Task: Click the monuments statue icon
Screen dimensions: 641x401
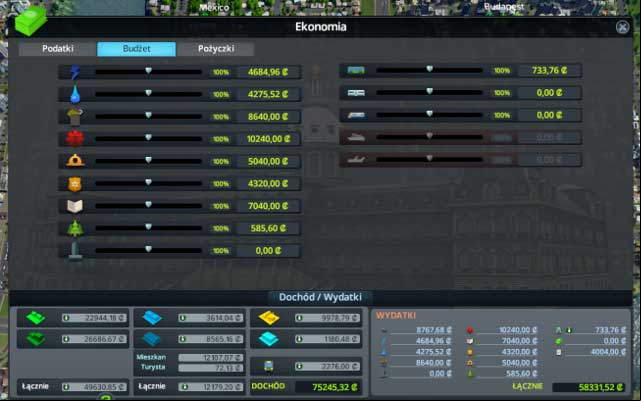Action: point(75,251)
